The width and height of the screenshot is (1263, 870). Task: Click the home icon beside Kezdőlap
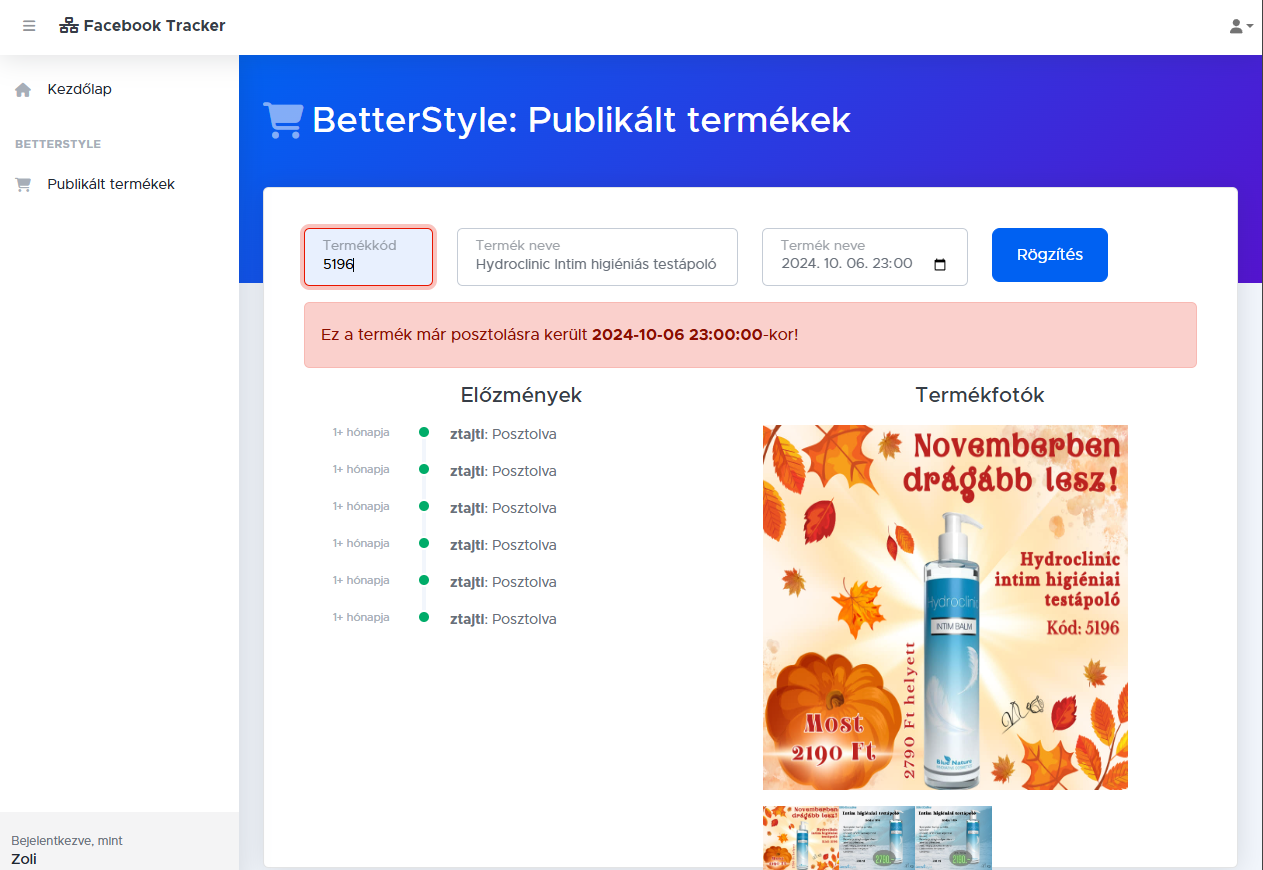[23, 90]
